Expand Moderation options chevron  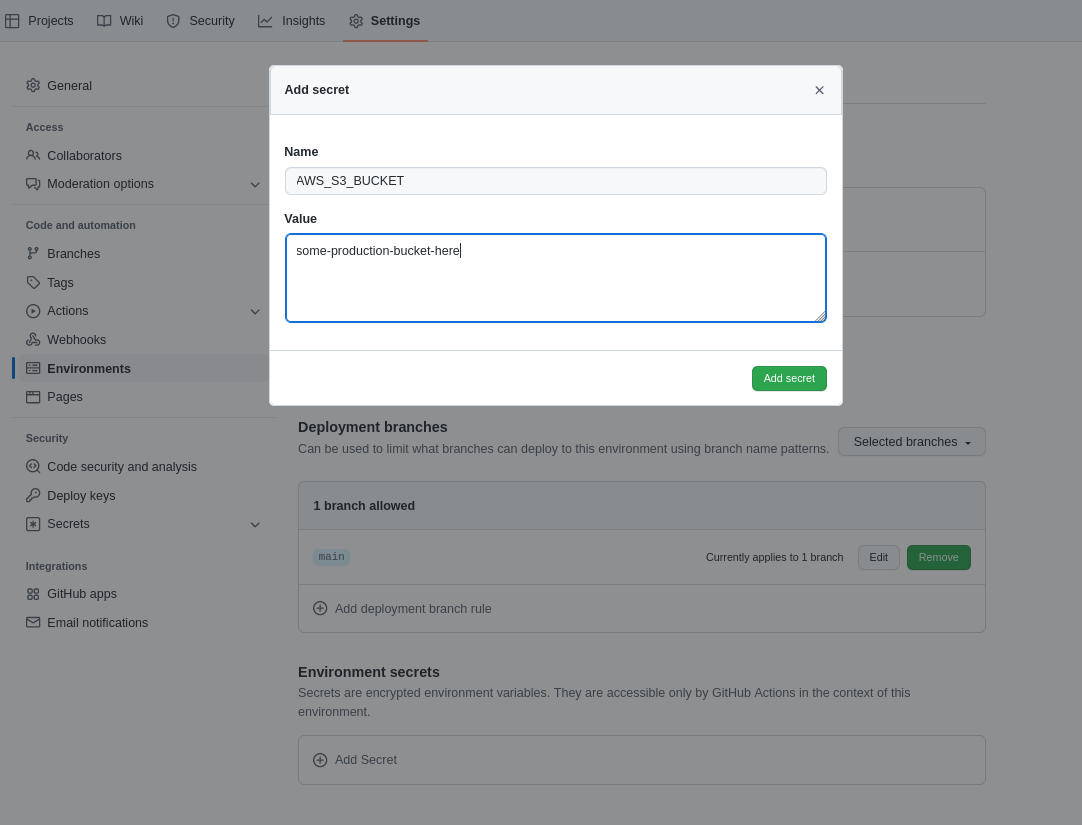[255, 184]
